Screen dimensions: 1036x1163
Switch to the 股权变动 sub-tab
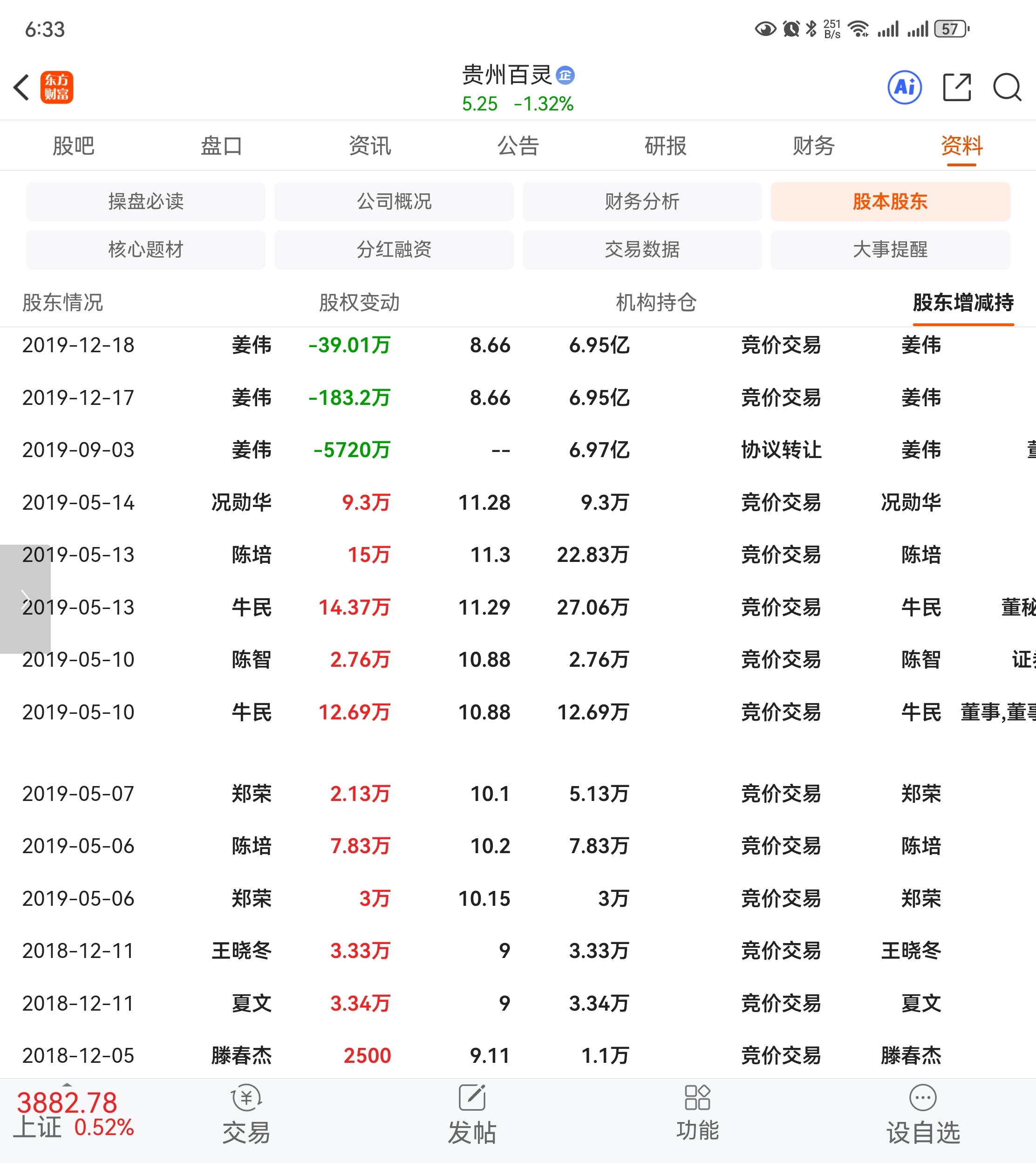[x=359, y=302]
